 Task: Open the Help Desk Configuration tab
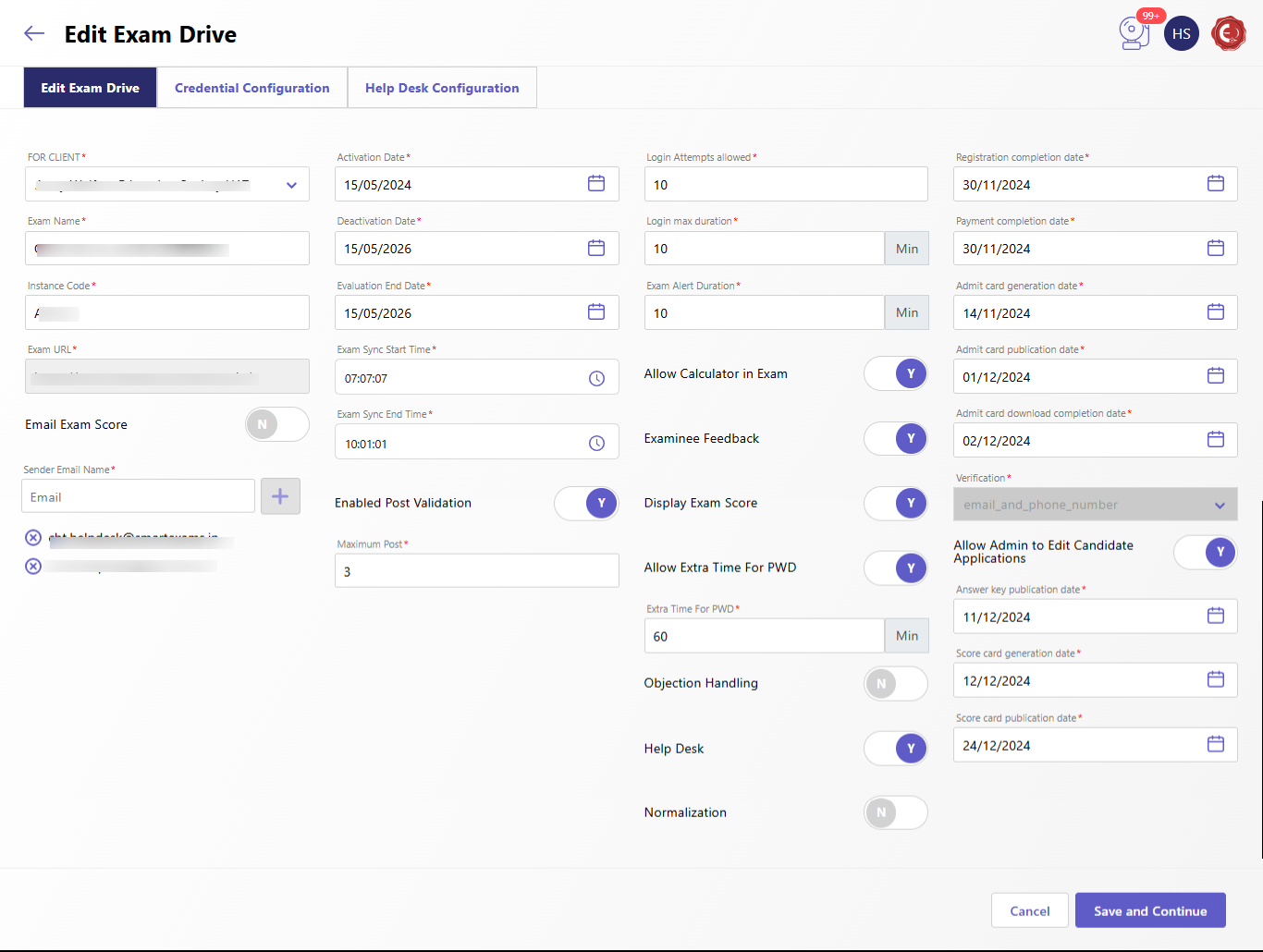coord(442,88)
